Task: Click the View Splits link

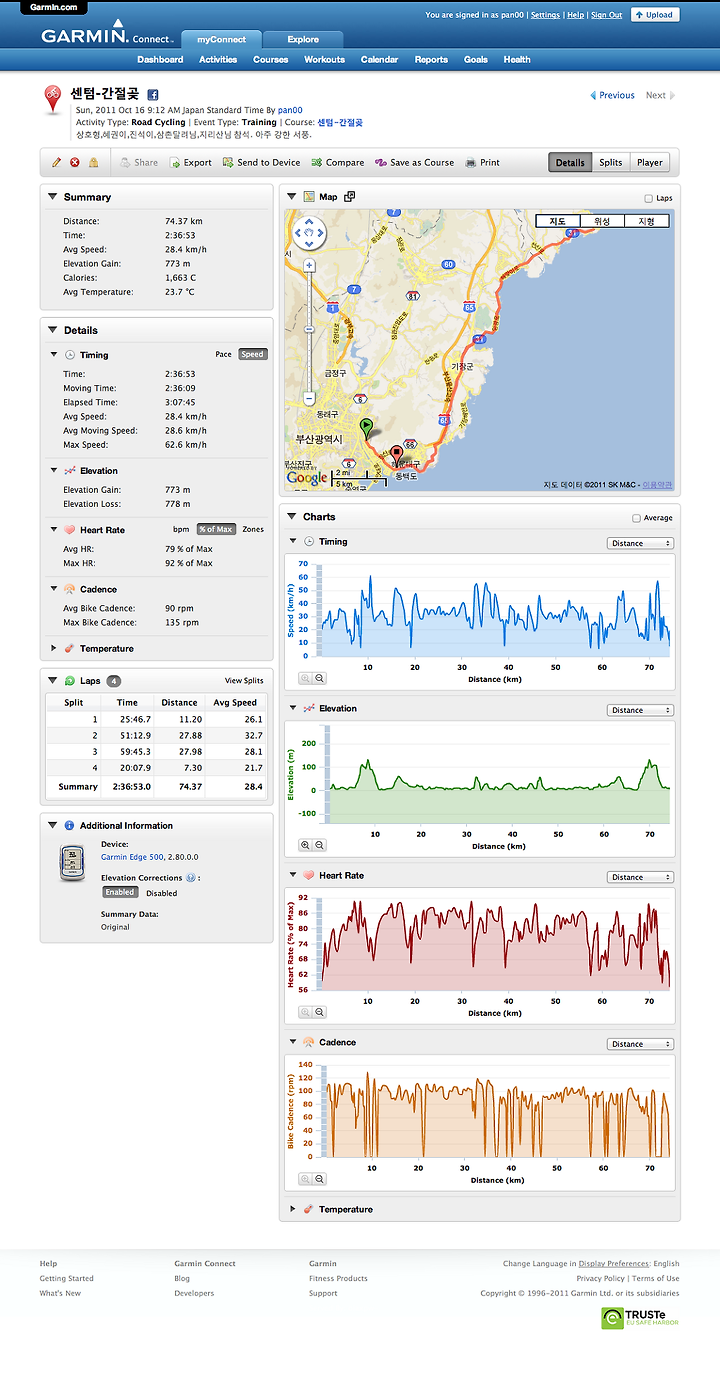Action: (x=244, y=681)
